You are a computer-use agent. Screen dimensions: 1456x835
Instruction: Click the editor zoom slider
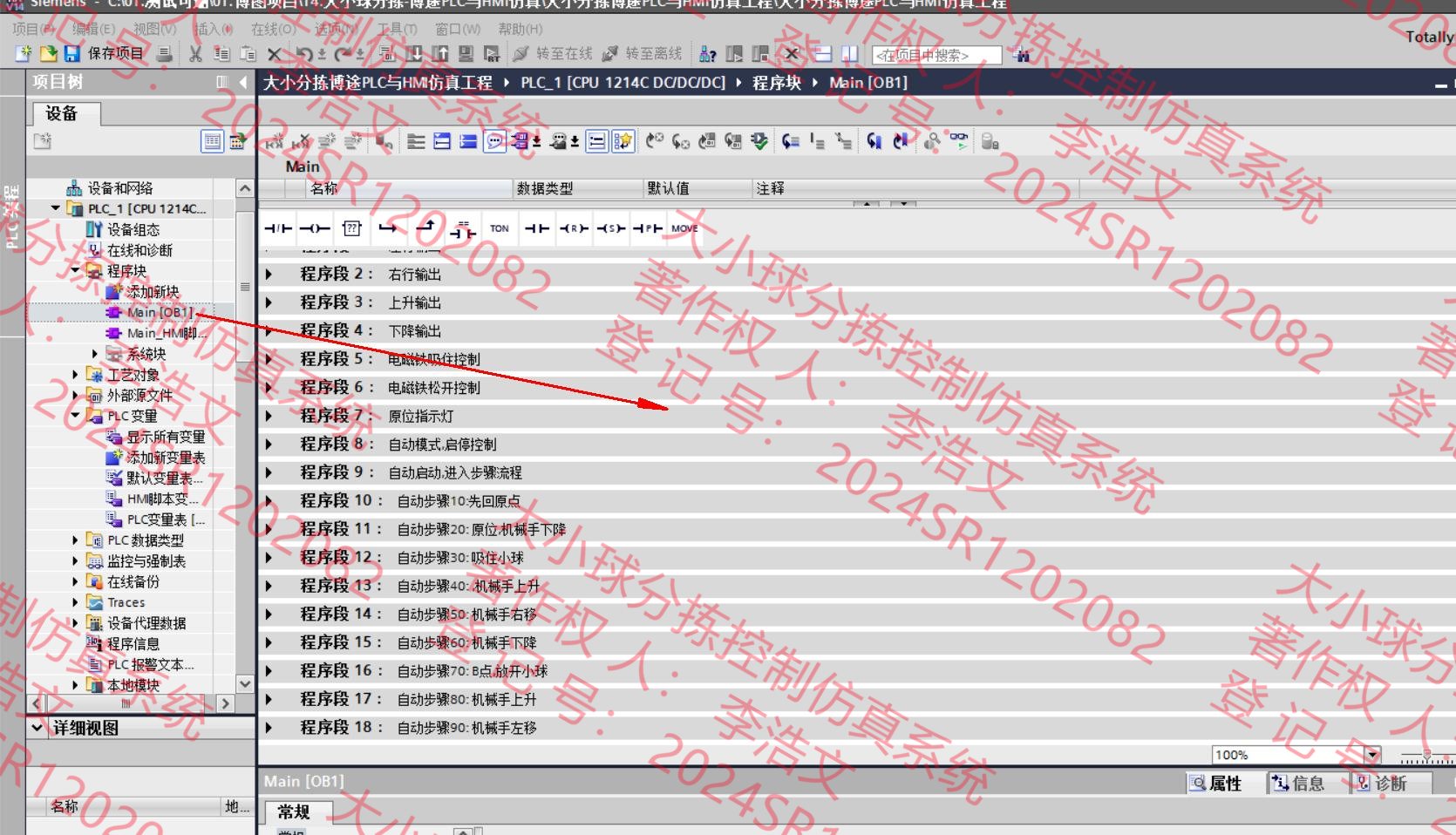tap(1426, 756)
